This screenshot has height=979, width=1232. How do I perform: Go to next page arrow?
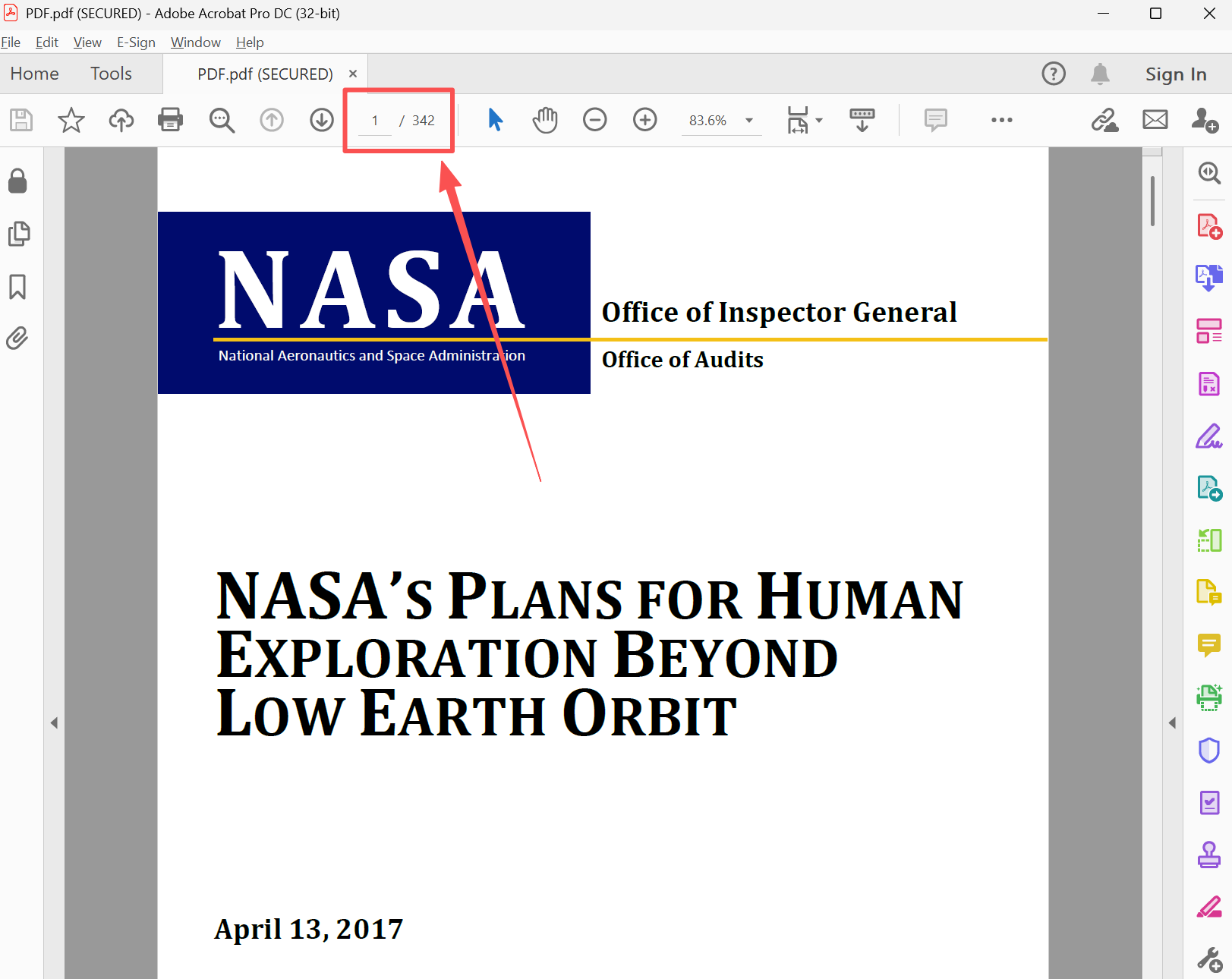(x=322, y=120)
